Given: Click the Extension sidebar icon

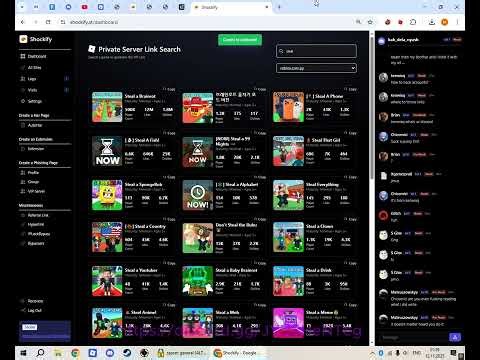Looking at the screenshot, I should 23,149.
